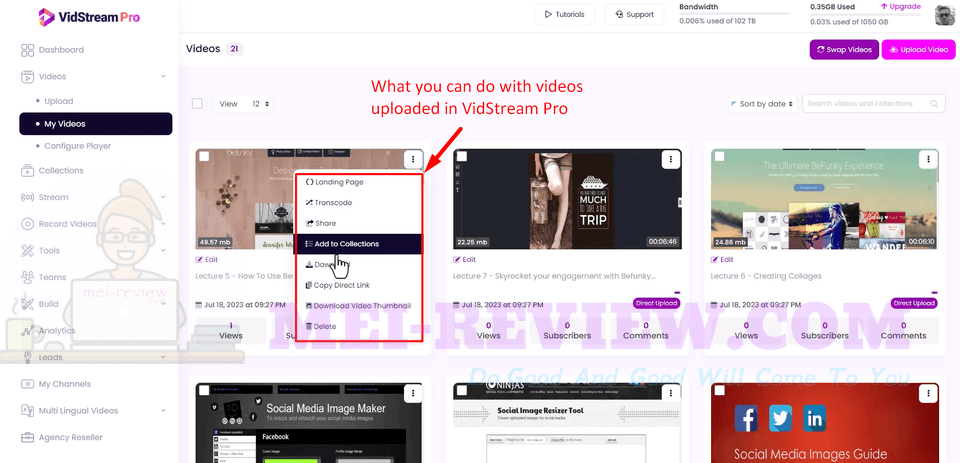
Task: Tick checkbox on Social Media Images Guide video
Action: coord(719,391)
